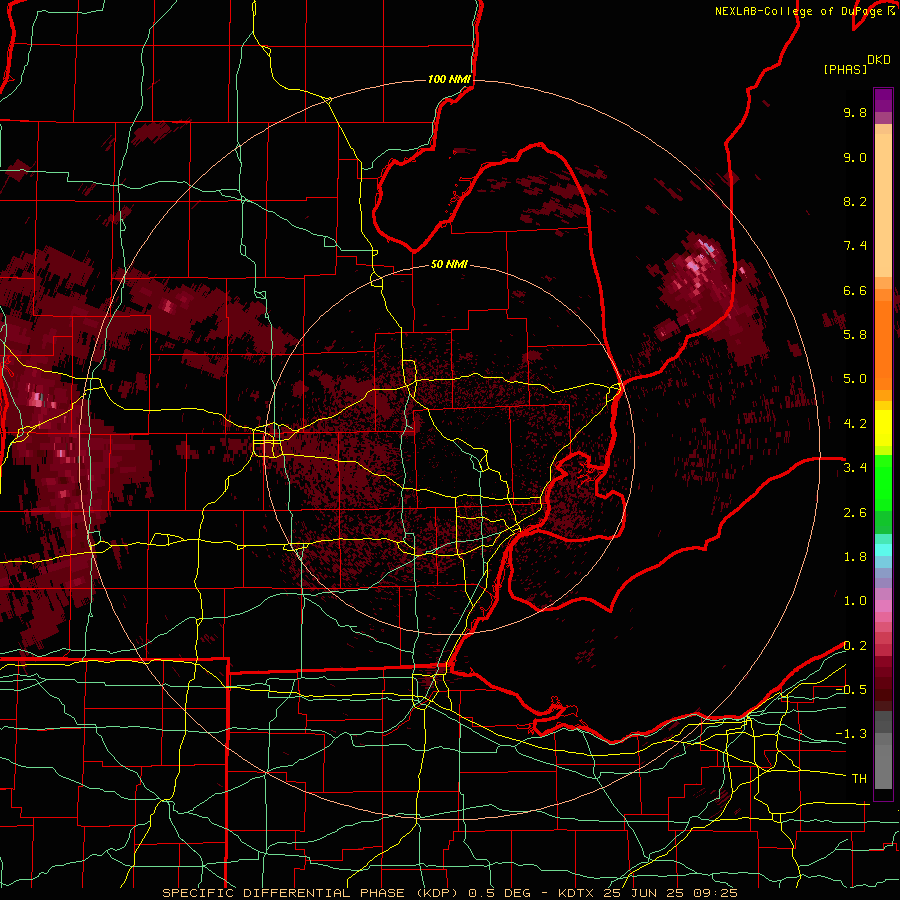900x900 pixels.
Task: Click the 0.2 scale value
Action: click(855, 646)
